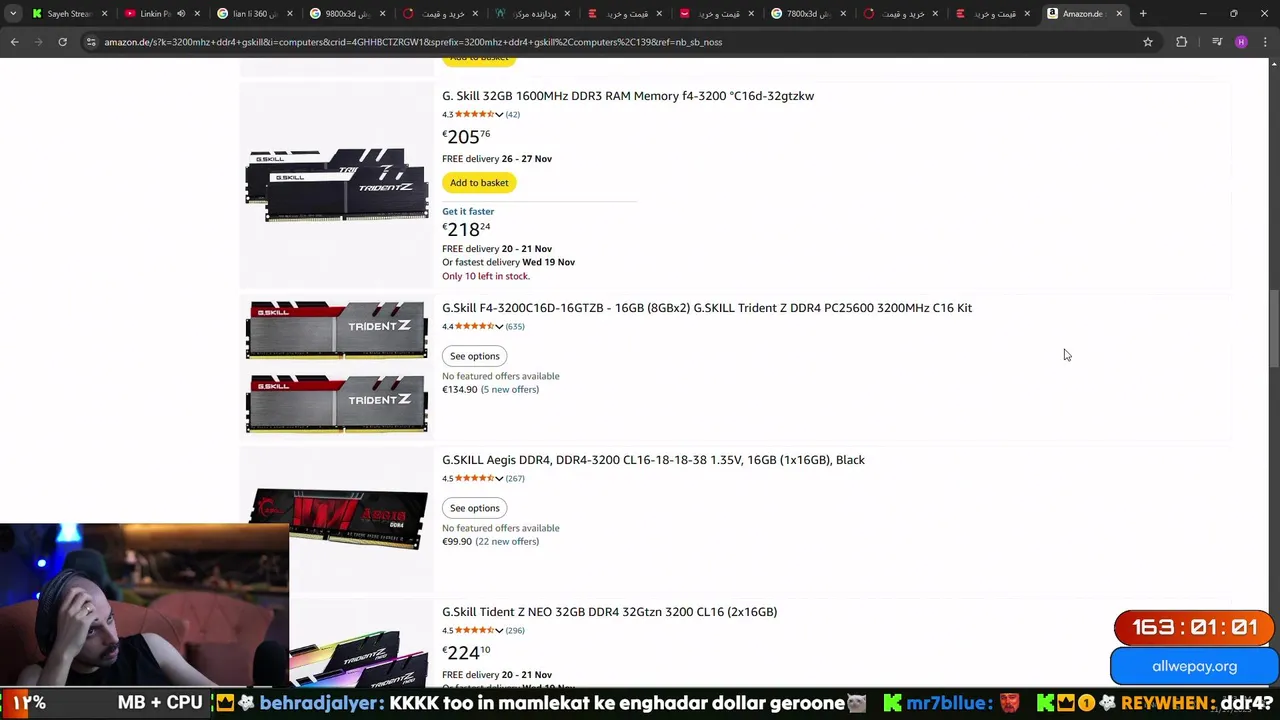Open G.Skill F4-3200C16D-16GTZB listing title
Viewport: 1280px width, 720px height.
tap(707, 308)
